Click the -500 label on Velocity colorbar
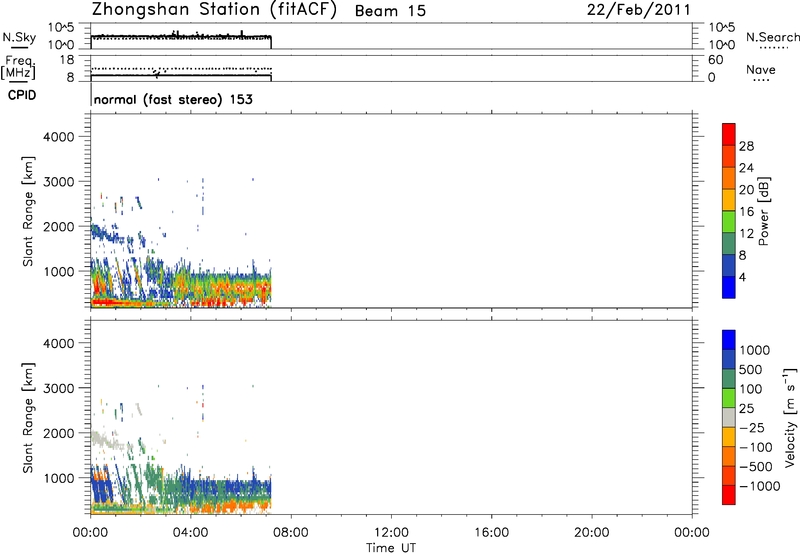Viewport: 800px width, 554px height. point(755,467)
